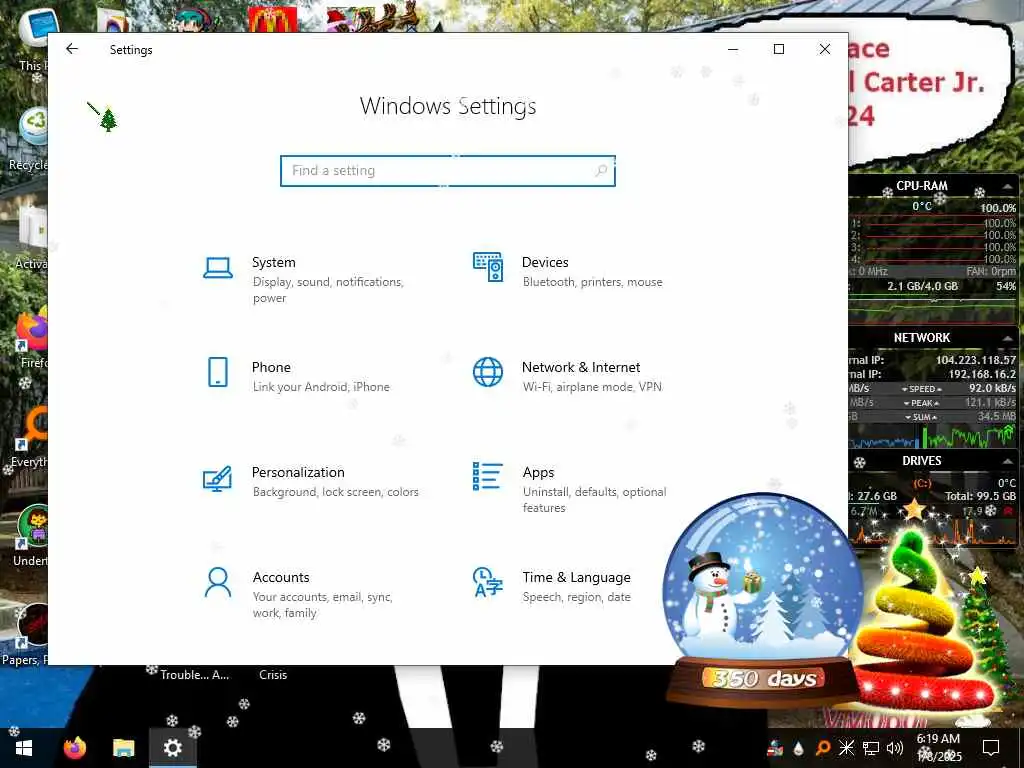The width and height of the screenshot is (1024, 768).
Task: Click the magnifier icon in the search box
Action: coord(601,170)
